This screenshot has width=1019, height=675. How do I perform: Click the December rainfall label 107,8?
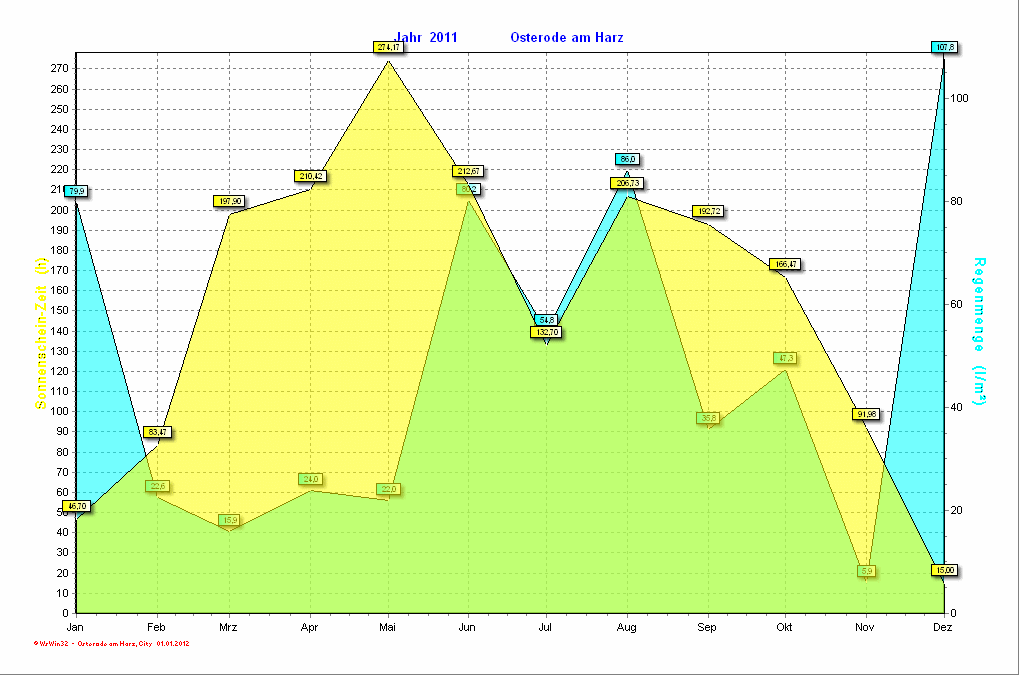[943, 47]
